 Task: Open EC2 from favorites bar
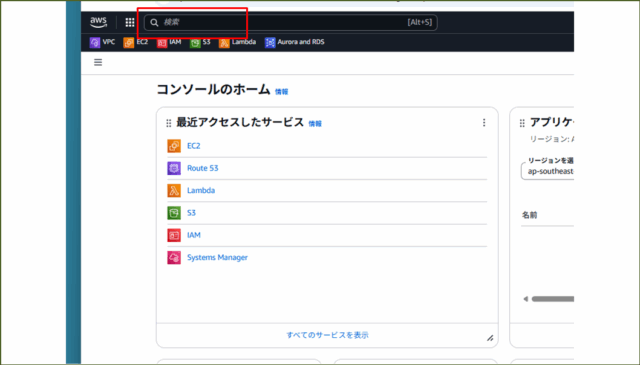point(136,42)
